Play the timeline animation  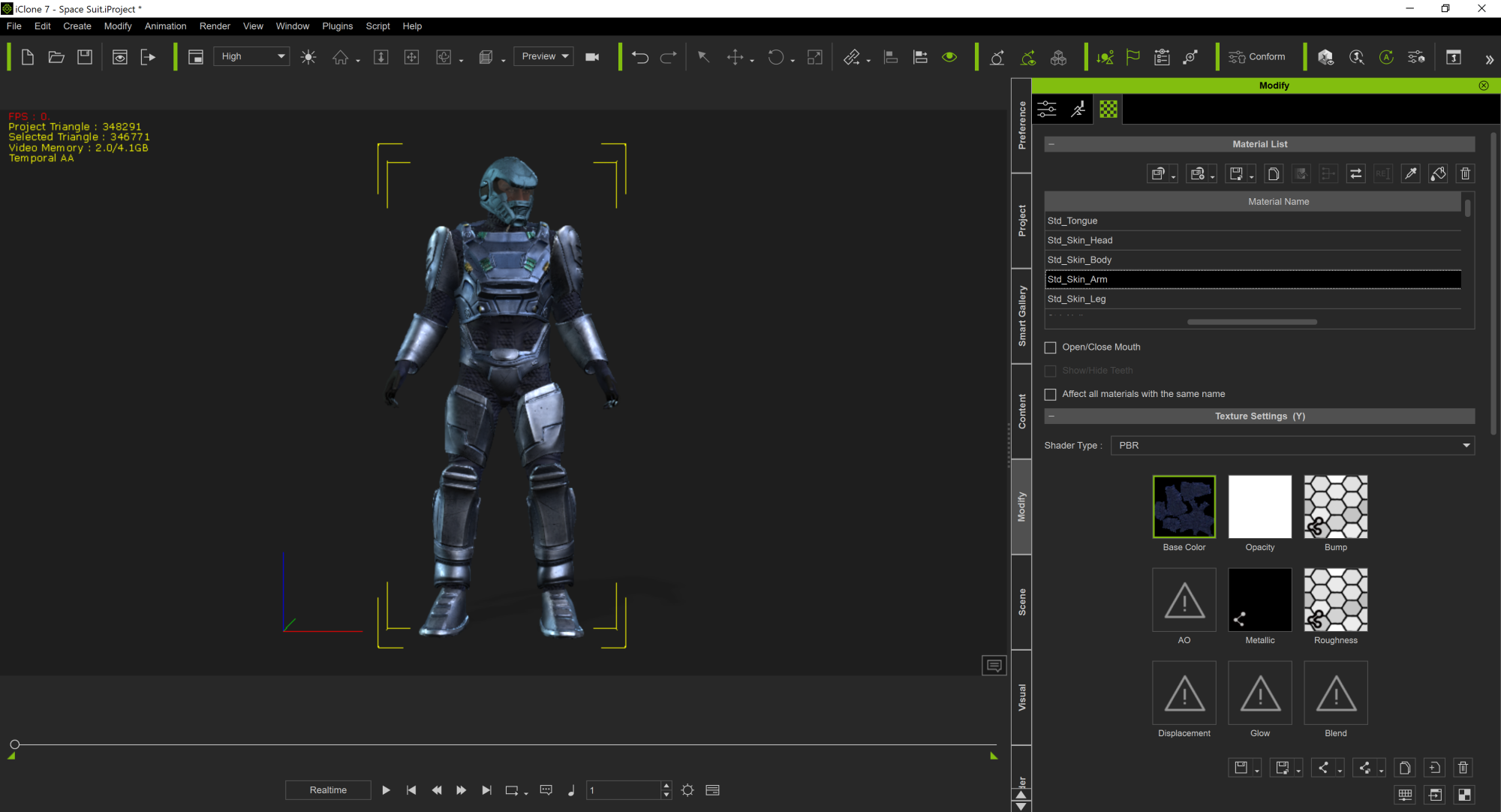(386, 790)
